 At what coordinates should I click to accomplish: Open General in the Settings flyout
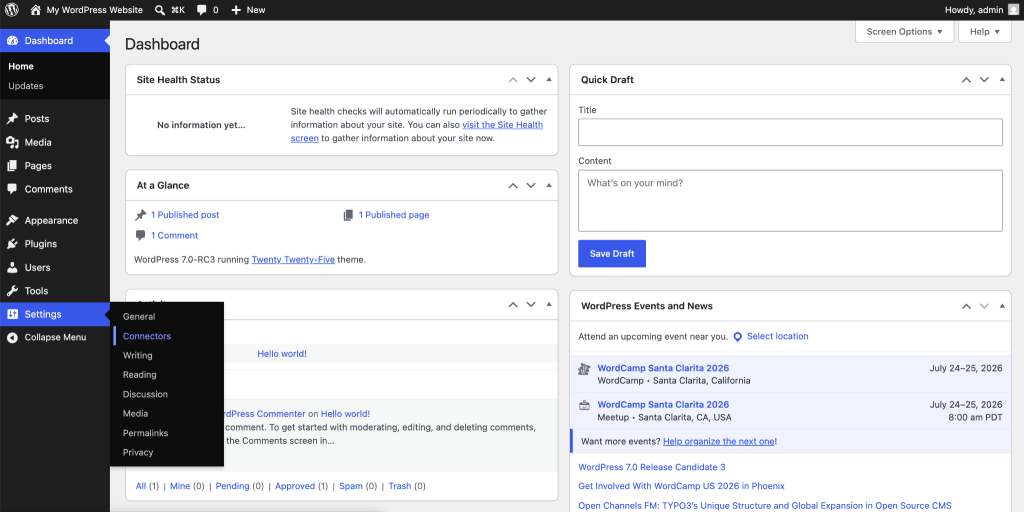(x=139, y=317)
